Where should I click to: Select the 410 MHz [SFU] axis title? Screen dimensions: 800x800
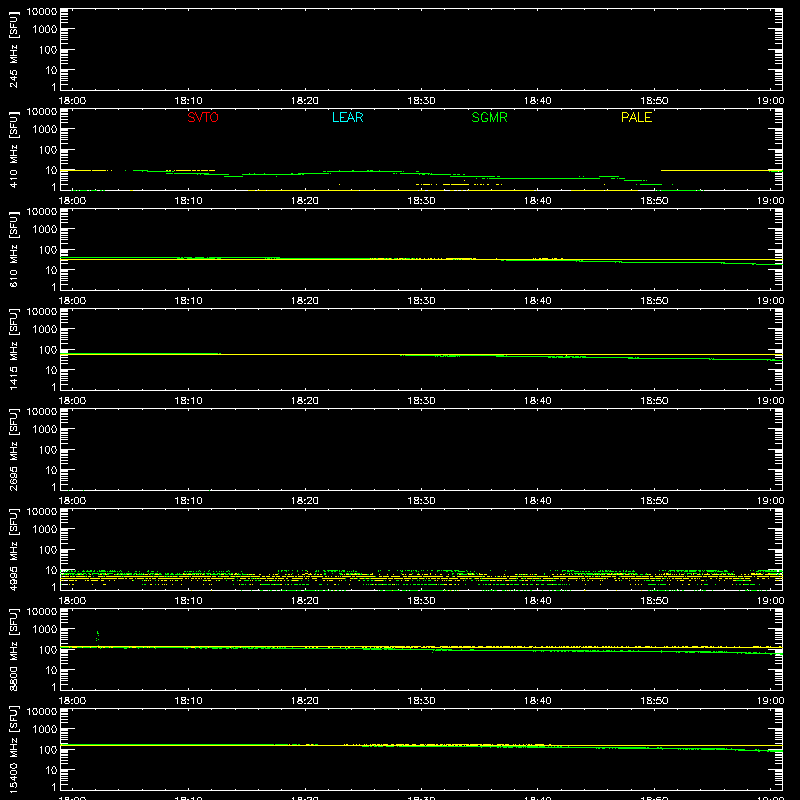[13, 149]
